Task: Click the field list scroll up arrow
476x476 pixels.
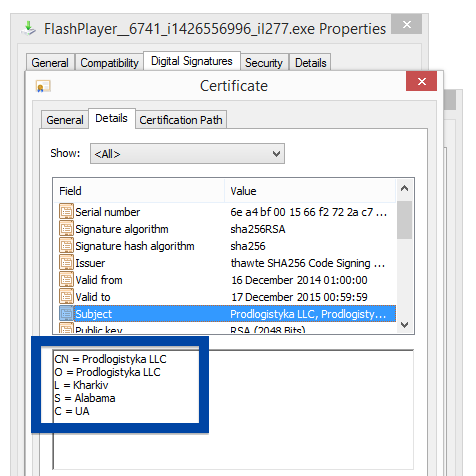Action: point(404,188)
